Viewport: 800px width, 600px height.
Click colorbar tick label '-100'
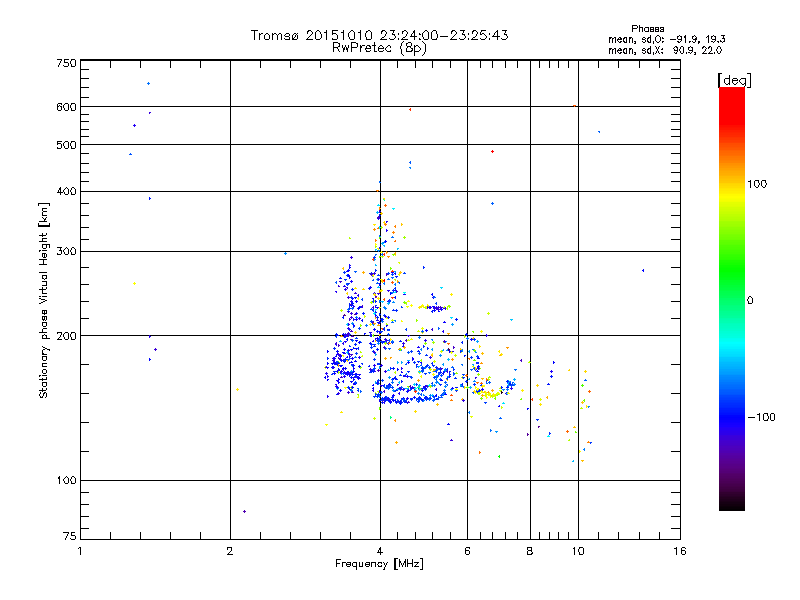coord(761,417)
